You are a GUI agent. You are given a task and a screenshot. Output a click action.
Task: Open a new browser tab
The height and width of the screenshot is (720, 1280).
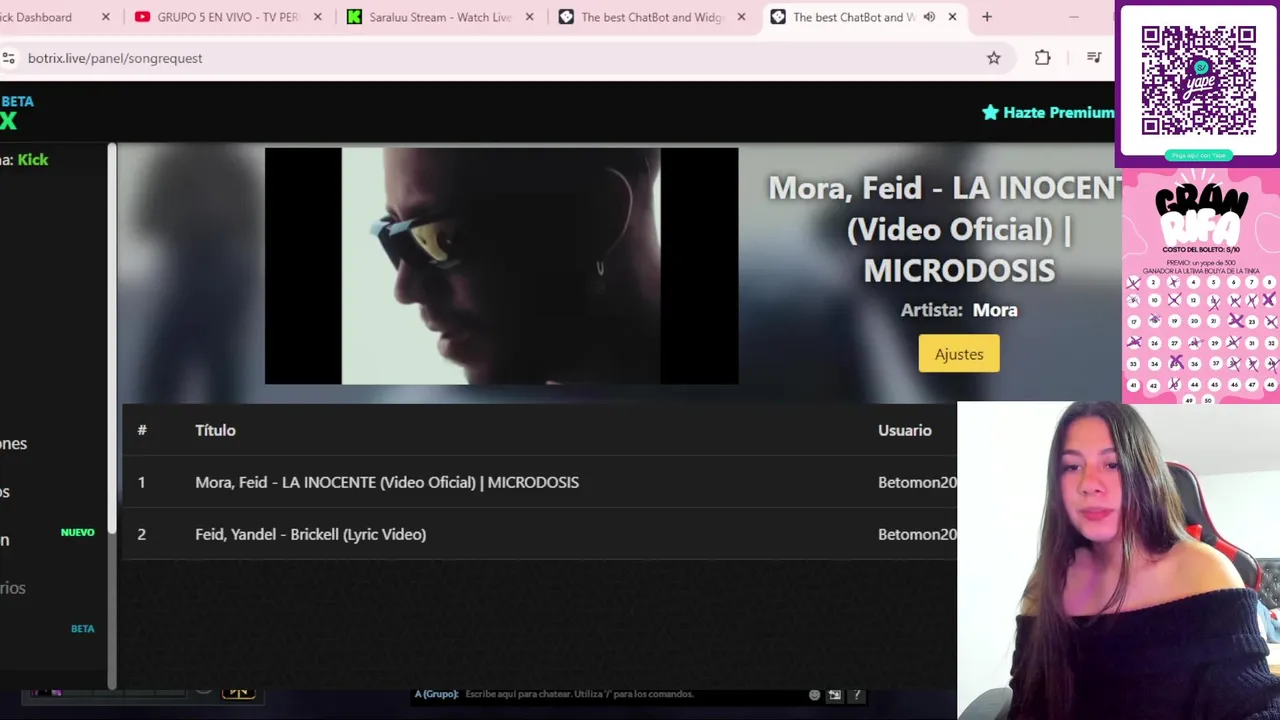click(x=987, y=17)
